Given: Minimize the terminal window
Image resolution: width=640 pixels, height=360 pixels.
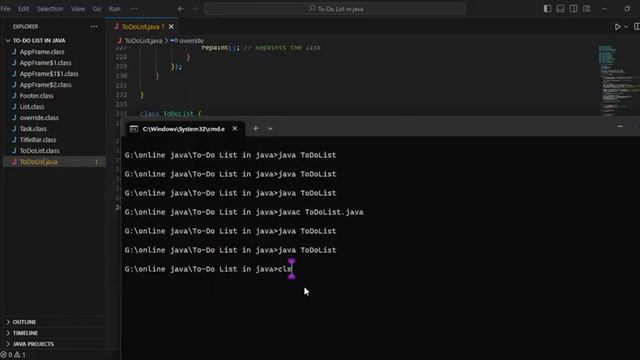Looking at the screenshot, I should point(620,127).
